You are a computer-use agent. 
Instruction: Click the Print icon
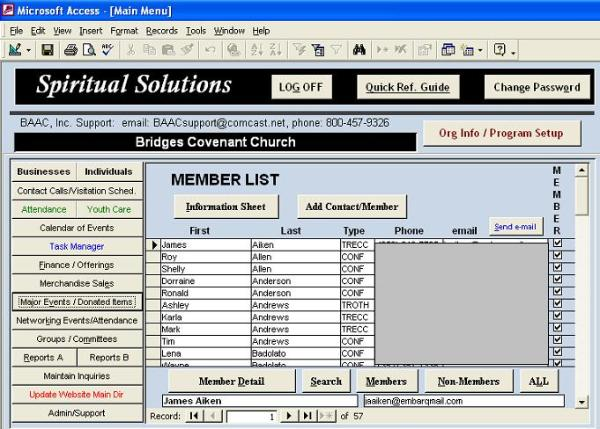click(71, 50)
